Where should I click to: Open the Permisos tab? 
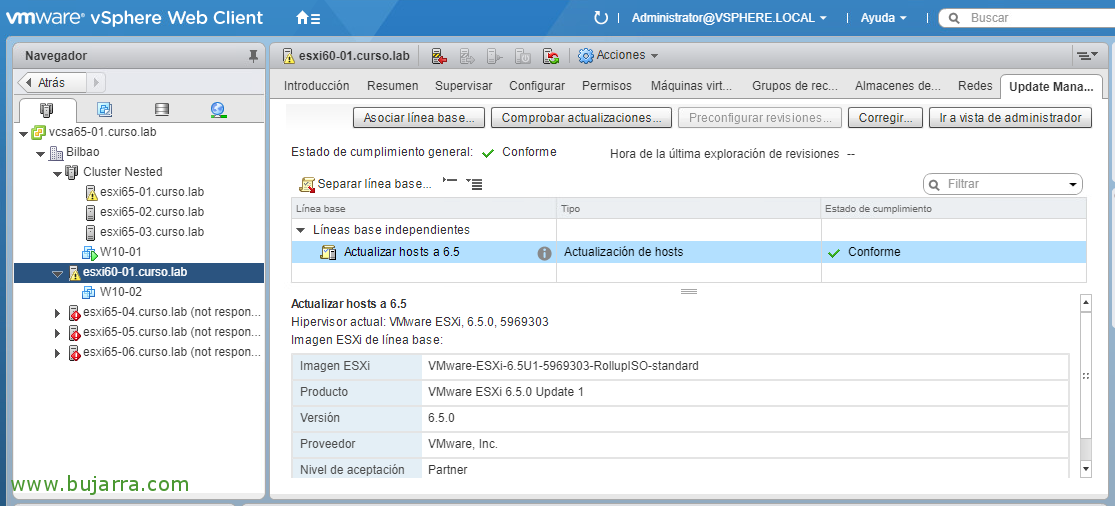click(x=607, y=86)
